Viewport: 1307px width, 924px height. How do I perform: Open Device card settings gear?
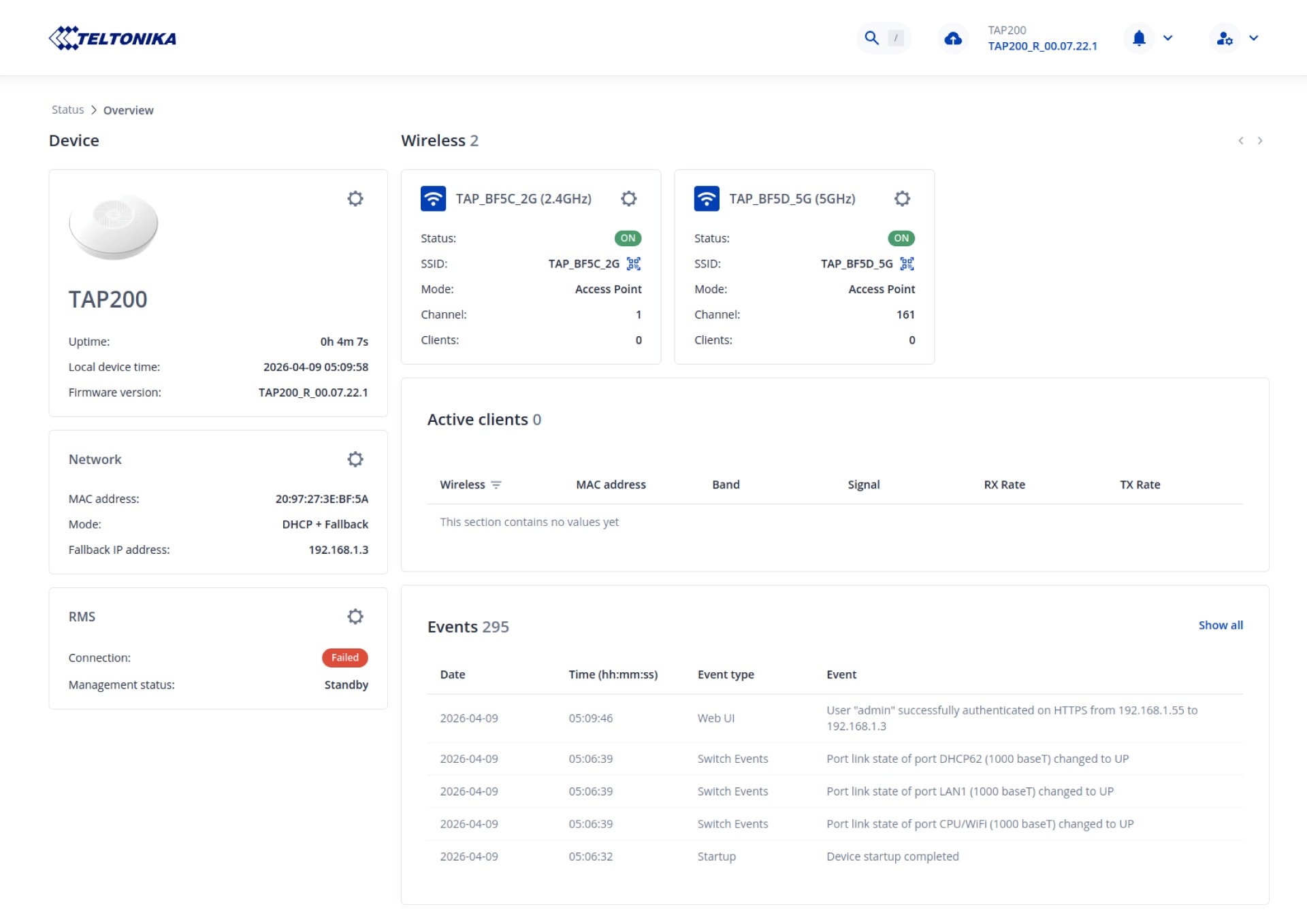(355, 199)
